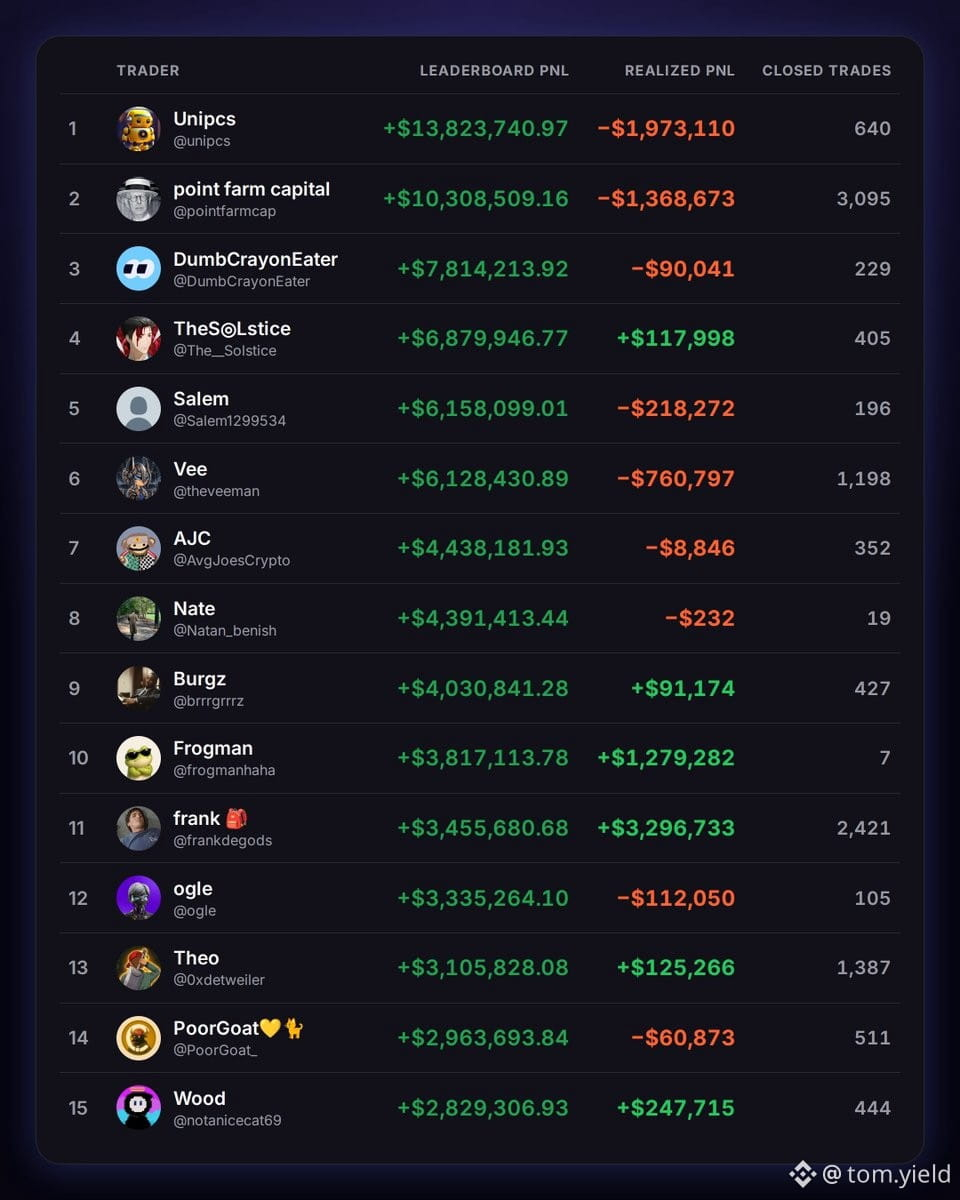Open the @unipcs handle link
960x1200 pixels.
click(x=202, y=141)
